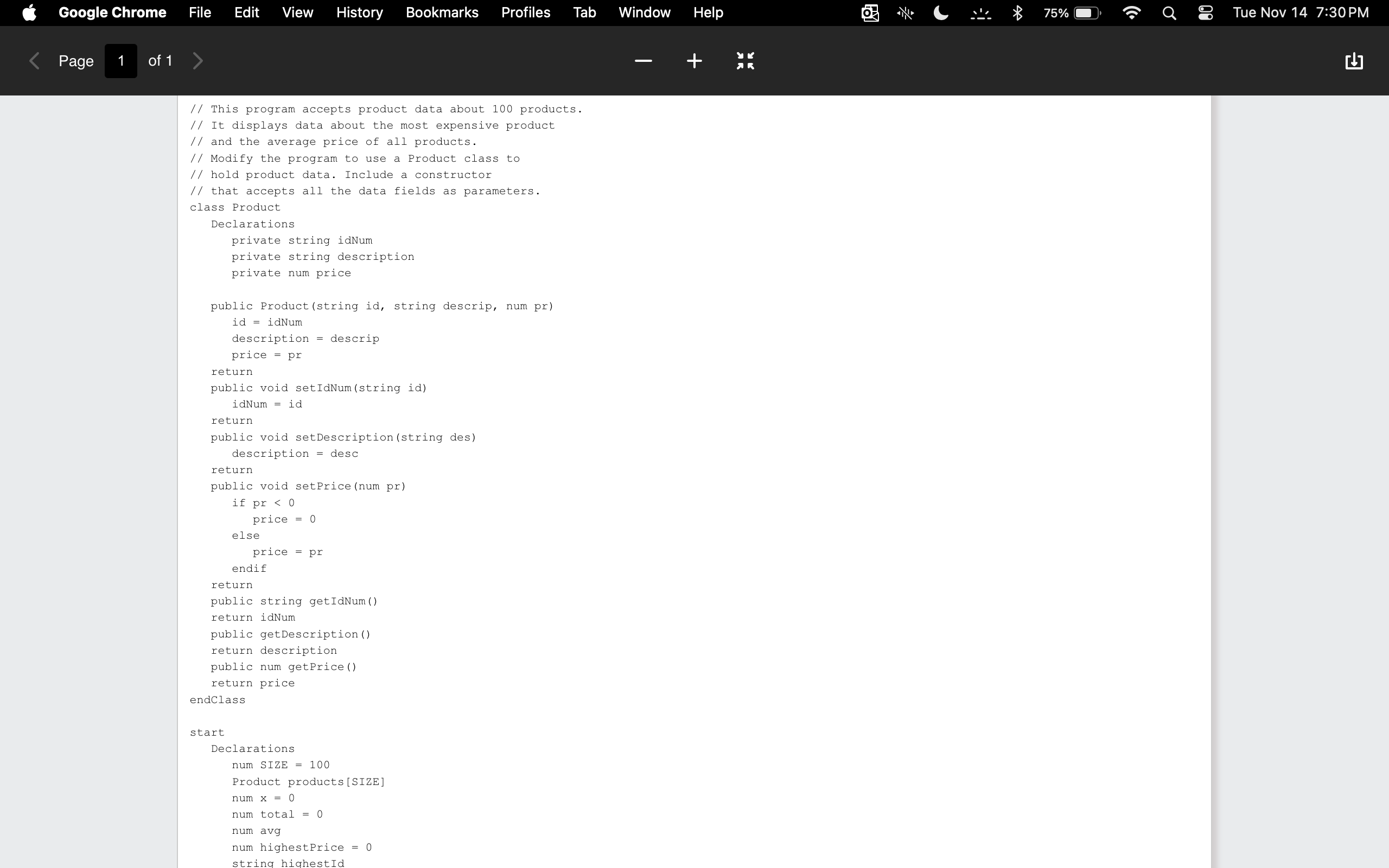Go to the previous page arrow
This screenshot has height=868, width=1389.
[x=34, y=61]
